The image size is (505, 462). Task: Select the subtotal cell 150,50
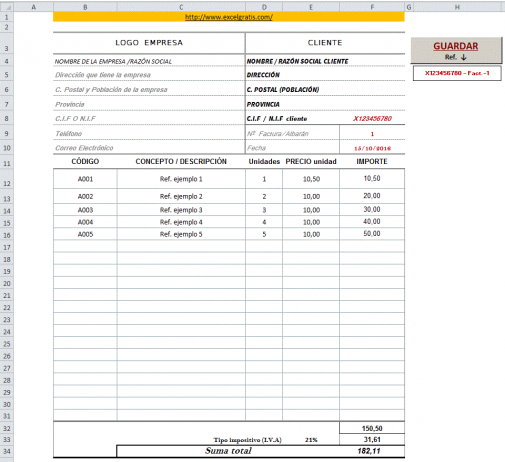(x=372, y=428)
